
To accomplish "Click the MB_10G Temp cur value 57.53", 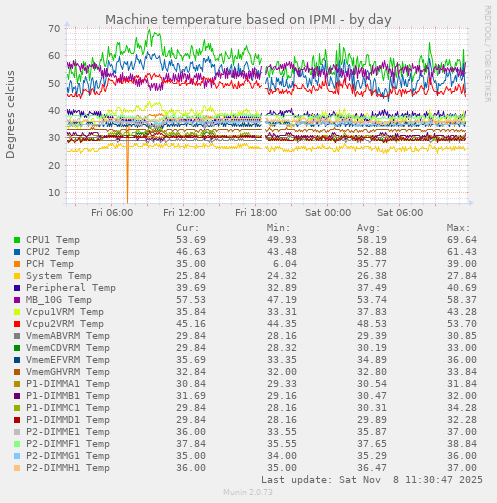I will pyautogui.click(x=191, y=300).
